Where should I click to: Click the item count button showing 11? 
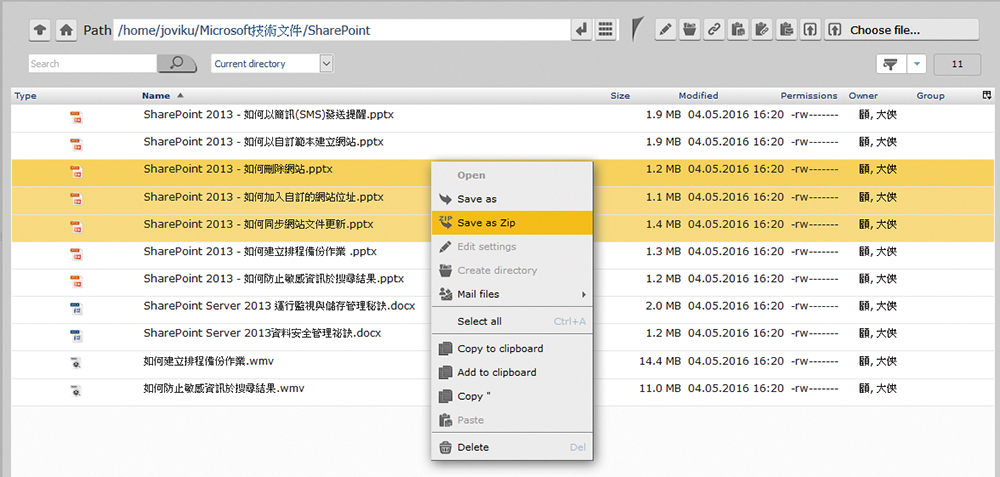[957, 64]
